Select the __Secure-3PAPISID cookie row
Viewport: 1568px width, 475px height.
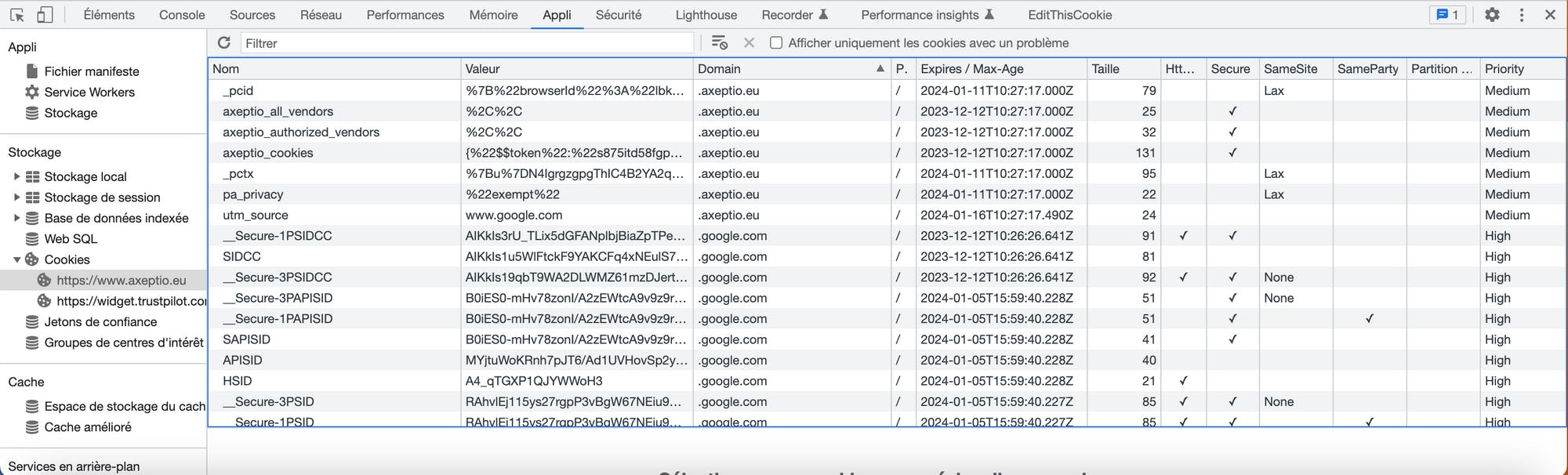coord(887,298)
